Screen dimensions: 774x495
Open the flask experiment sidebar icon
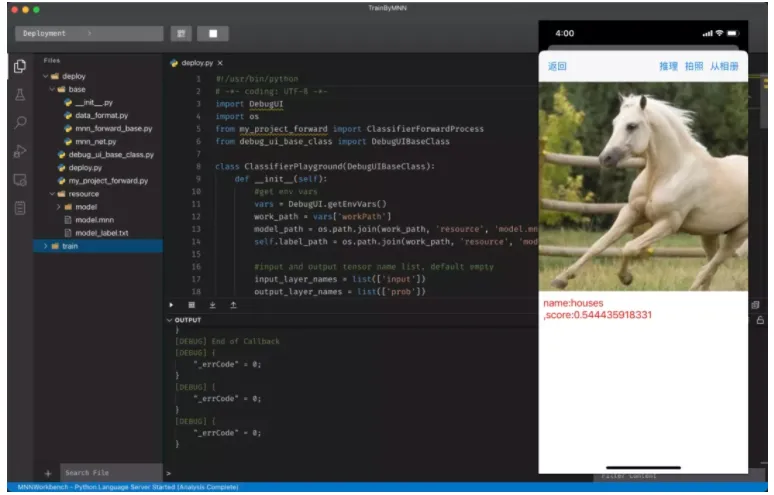(x=20, y=94)
